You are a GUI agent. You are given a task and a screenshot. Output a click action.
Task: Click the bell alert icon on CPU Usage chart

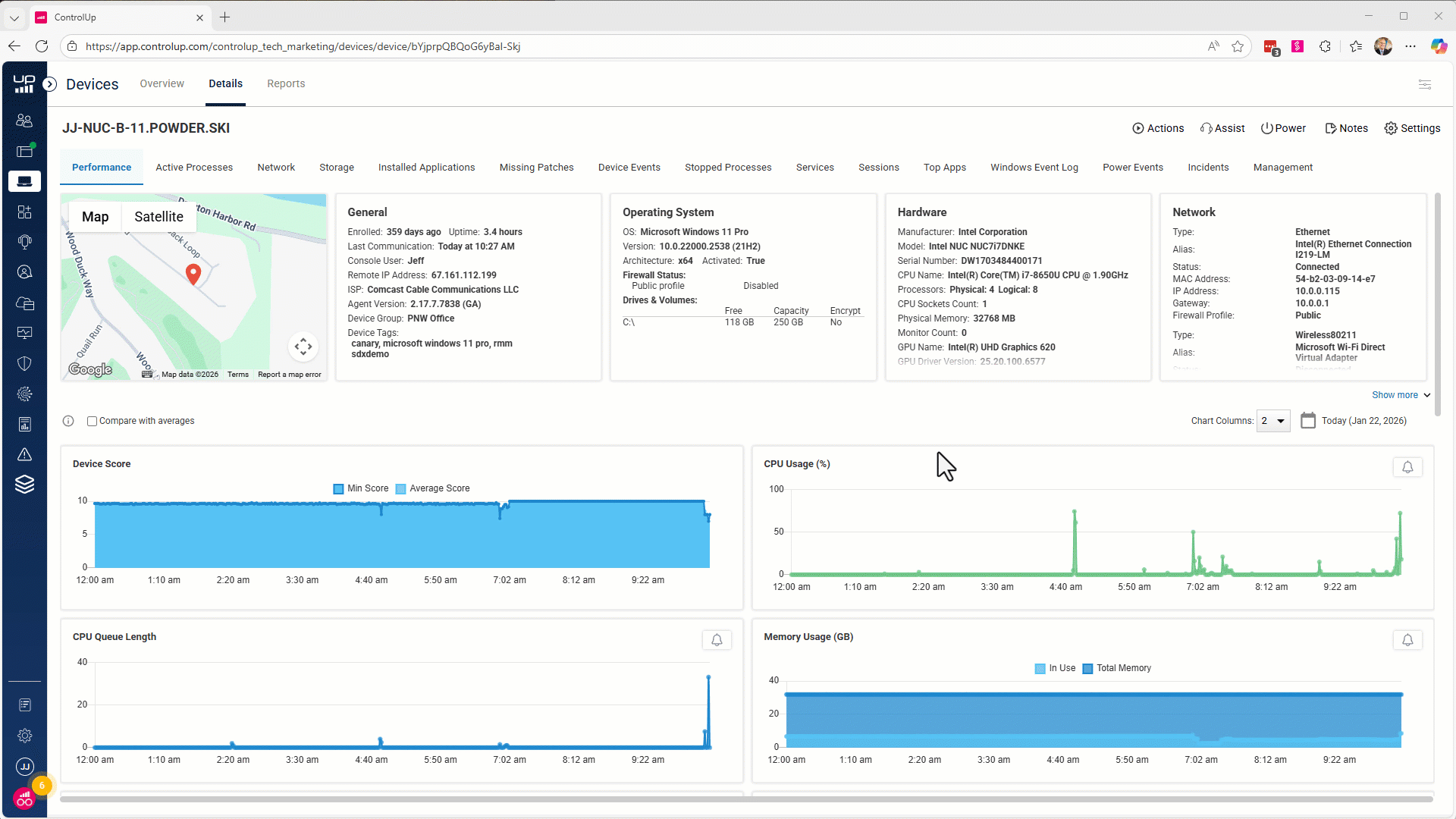(1407, 467)
